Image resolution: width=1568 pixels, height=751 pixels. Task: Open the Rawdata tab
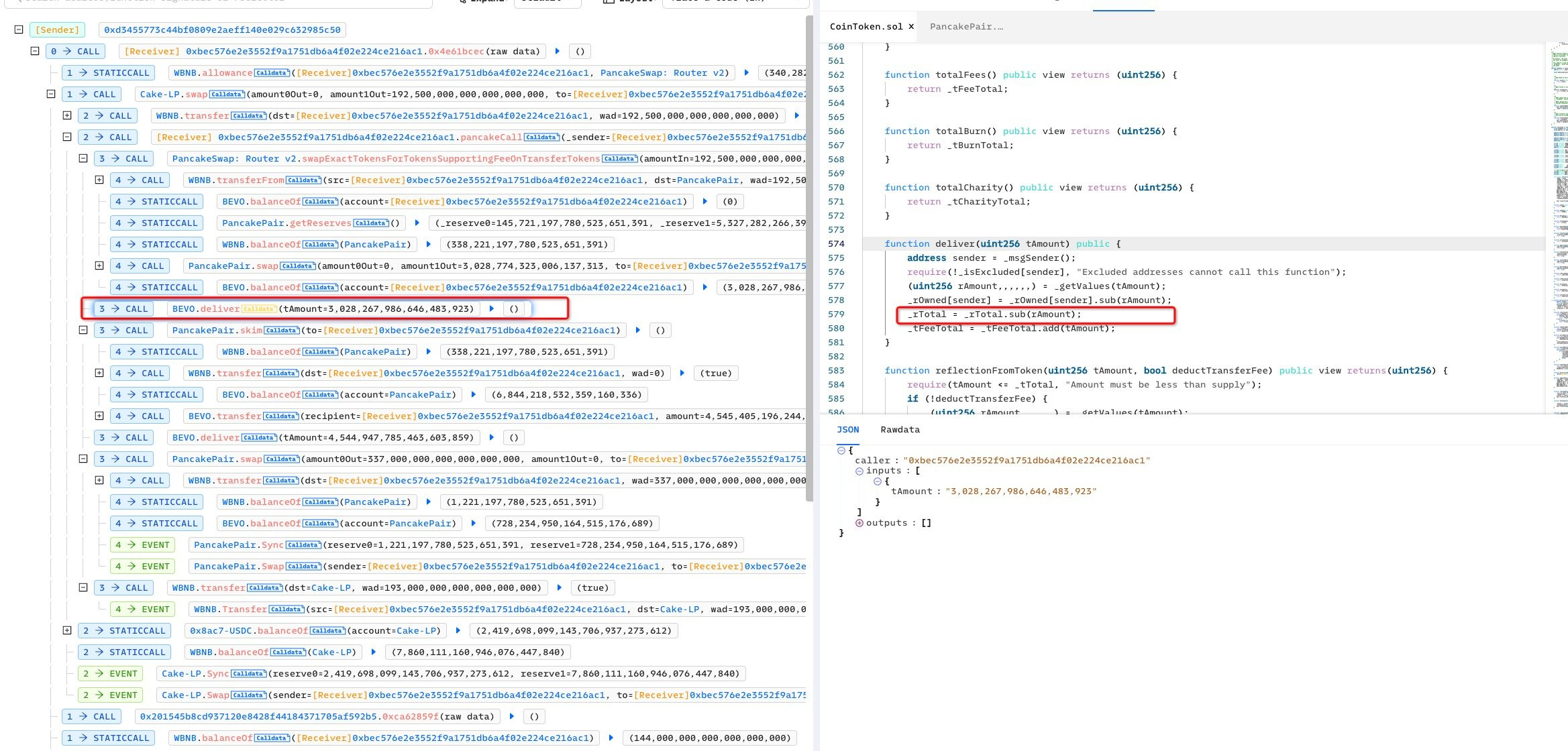coord(900,430)
